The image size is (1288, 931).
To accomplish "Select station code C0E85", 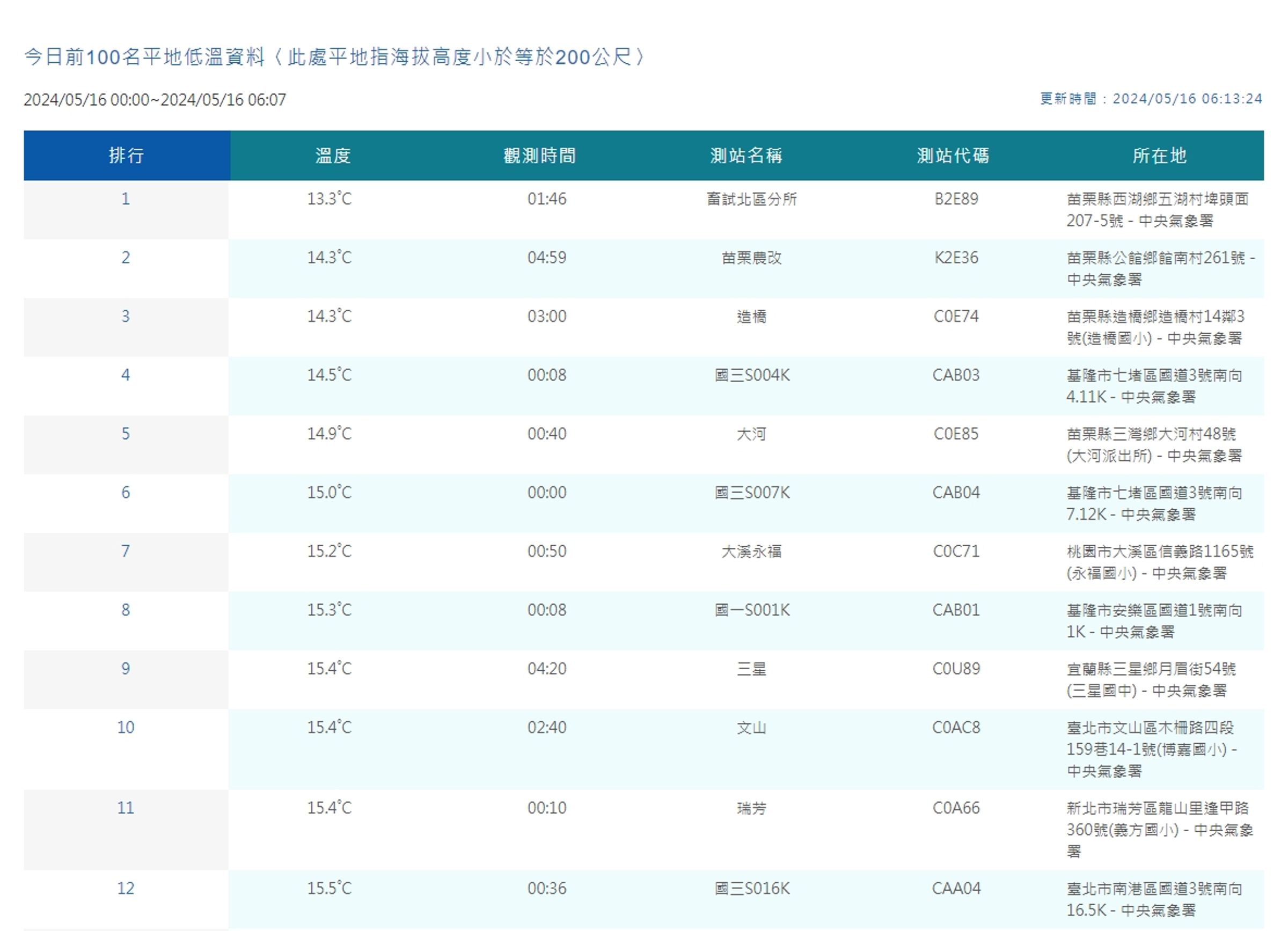I will (956, 434).
